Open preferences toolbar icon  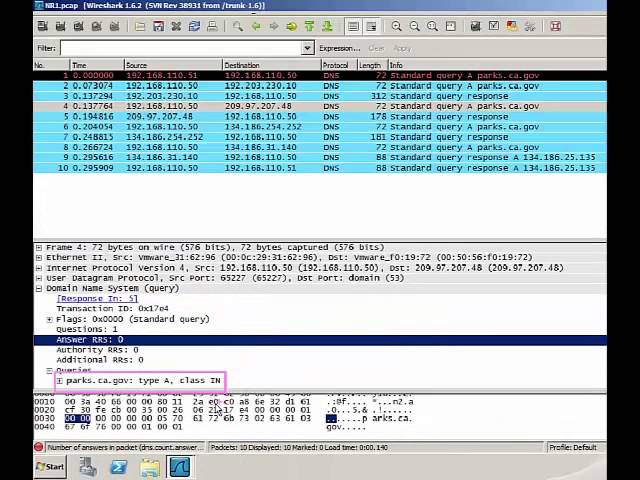pyautogui.click(x=530, y=27)
